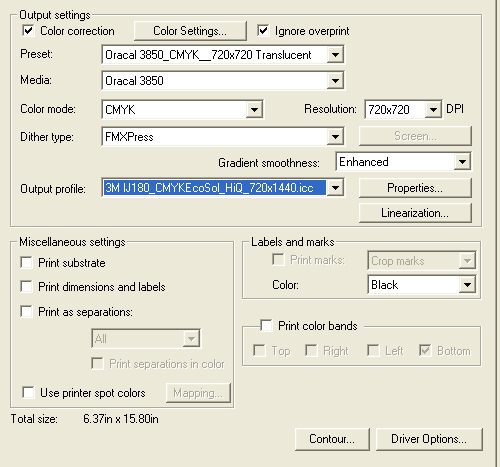Click the Properties button
This screenshot has width=500, height=467.
click(x=415, y=188)
